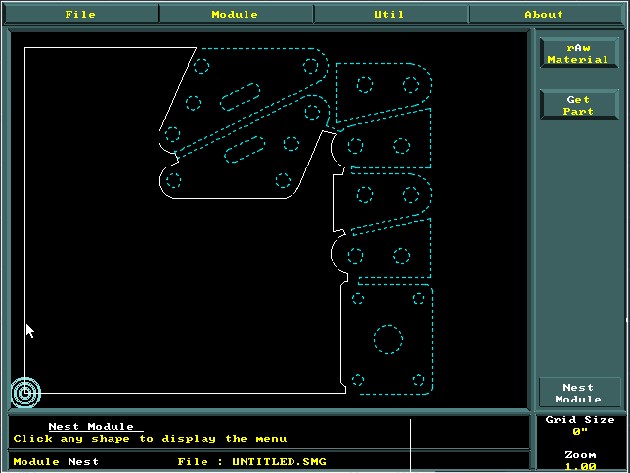
Task: Click the Get Part button
Action: coord(578,105)
